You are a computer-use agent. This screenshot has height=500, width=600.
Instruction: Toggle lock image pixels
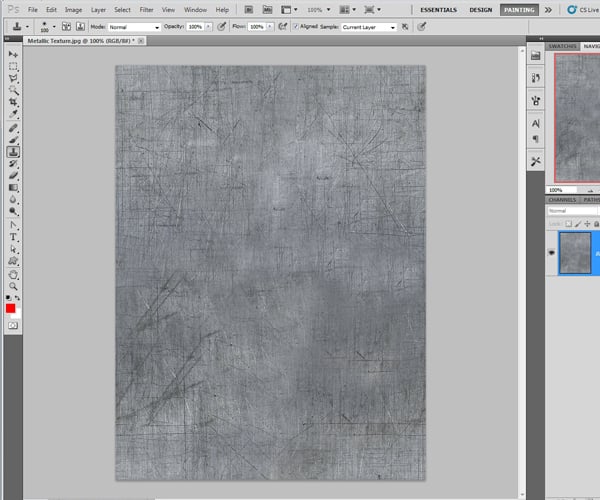click(x=578, y=224)
